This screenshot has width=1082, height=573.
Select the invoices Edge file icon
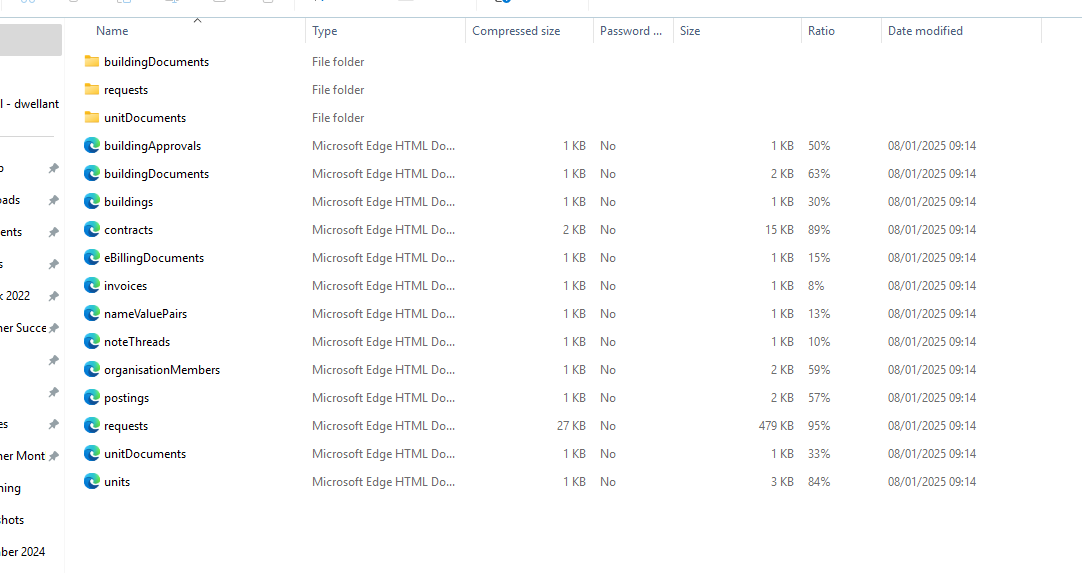[x=92, y=286]
